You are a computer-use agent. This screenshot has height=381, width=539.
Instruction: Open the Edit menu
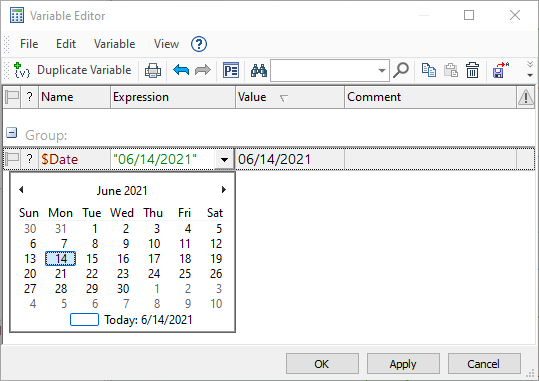coord(66,44)
